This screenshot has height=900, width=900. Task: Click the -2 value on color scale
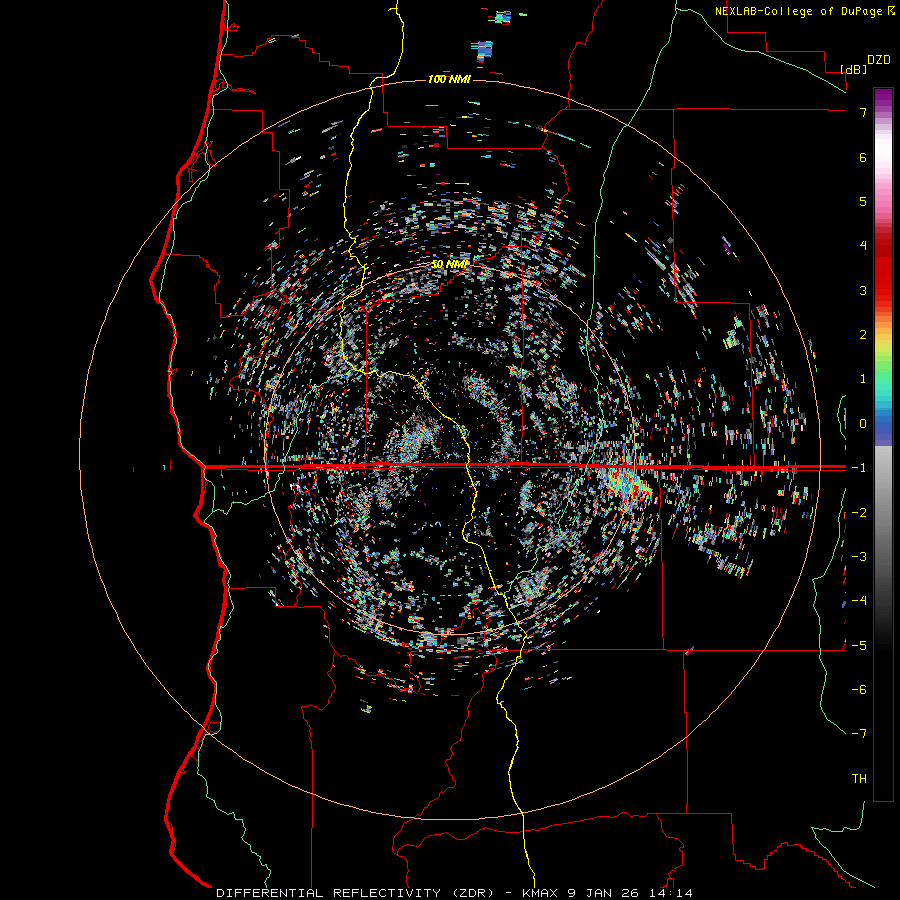tap(859, 513)
